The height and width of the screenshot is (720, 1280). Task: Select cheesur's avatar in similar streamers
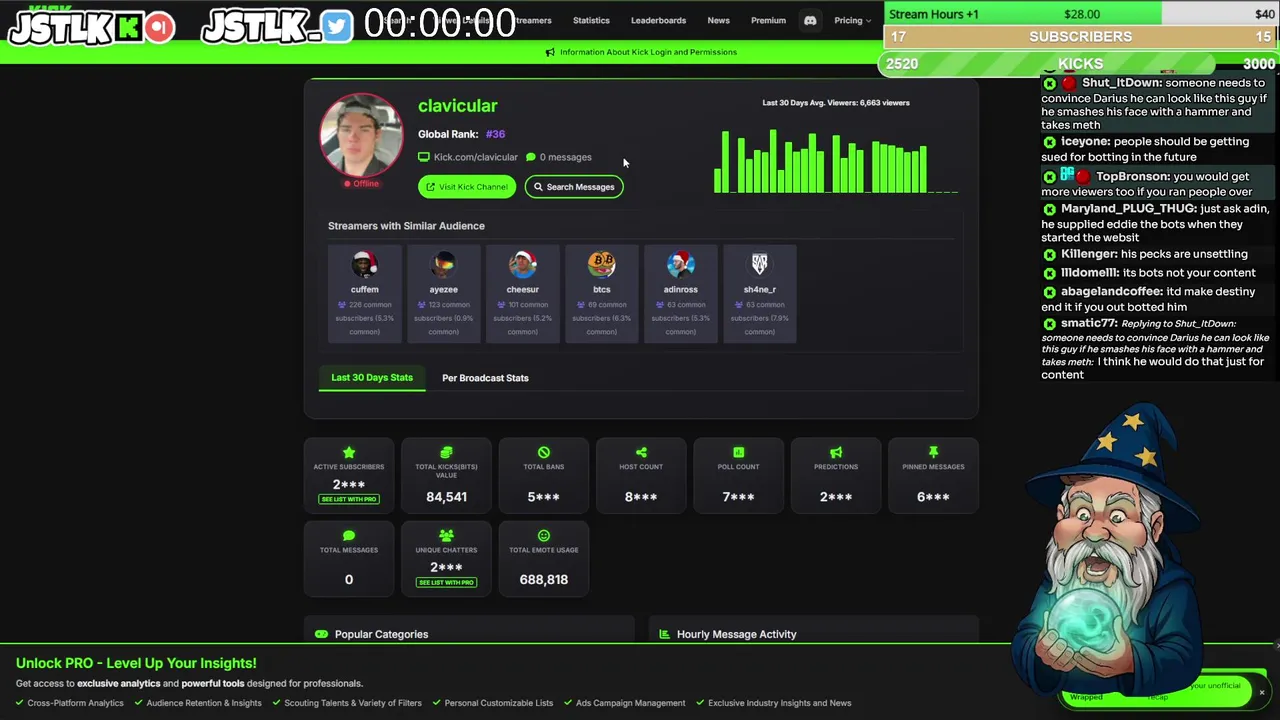[x=522, y=264]
